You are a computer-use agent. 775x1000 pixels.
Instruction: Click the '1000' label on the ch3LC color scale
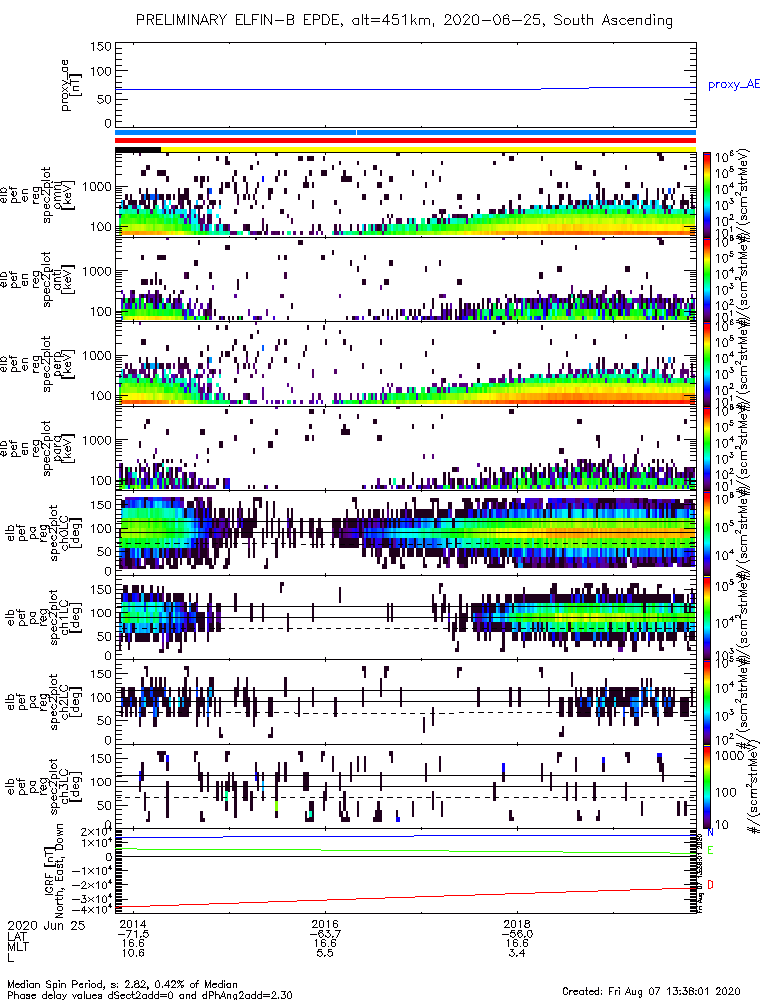[x=728, y=756]
